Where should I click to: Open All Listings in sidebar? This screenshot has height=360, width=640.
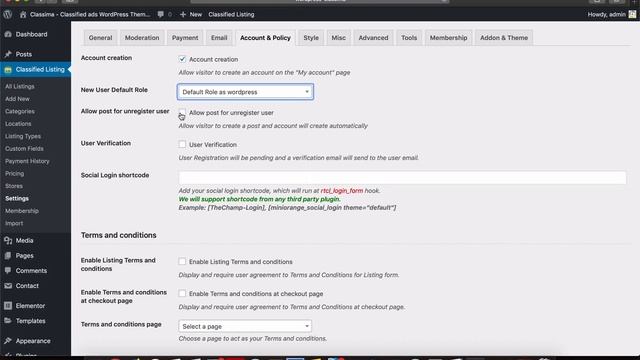(x=20, y=86)
